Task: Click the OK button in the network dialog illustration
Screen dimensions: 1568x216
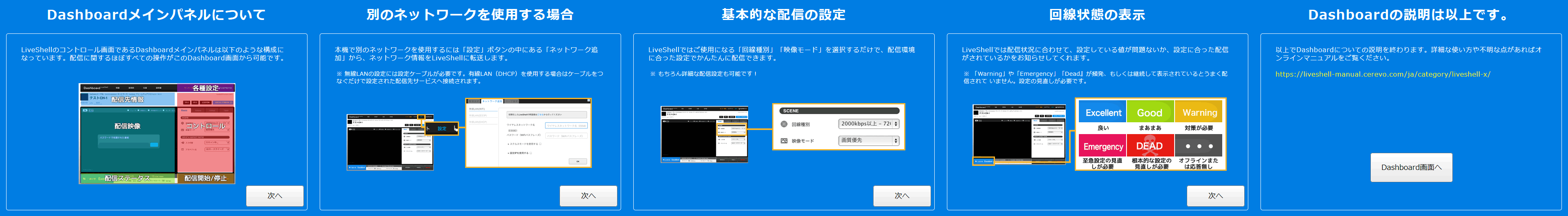Action: 578,161
